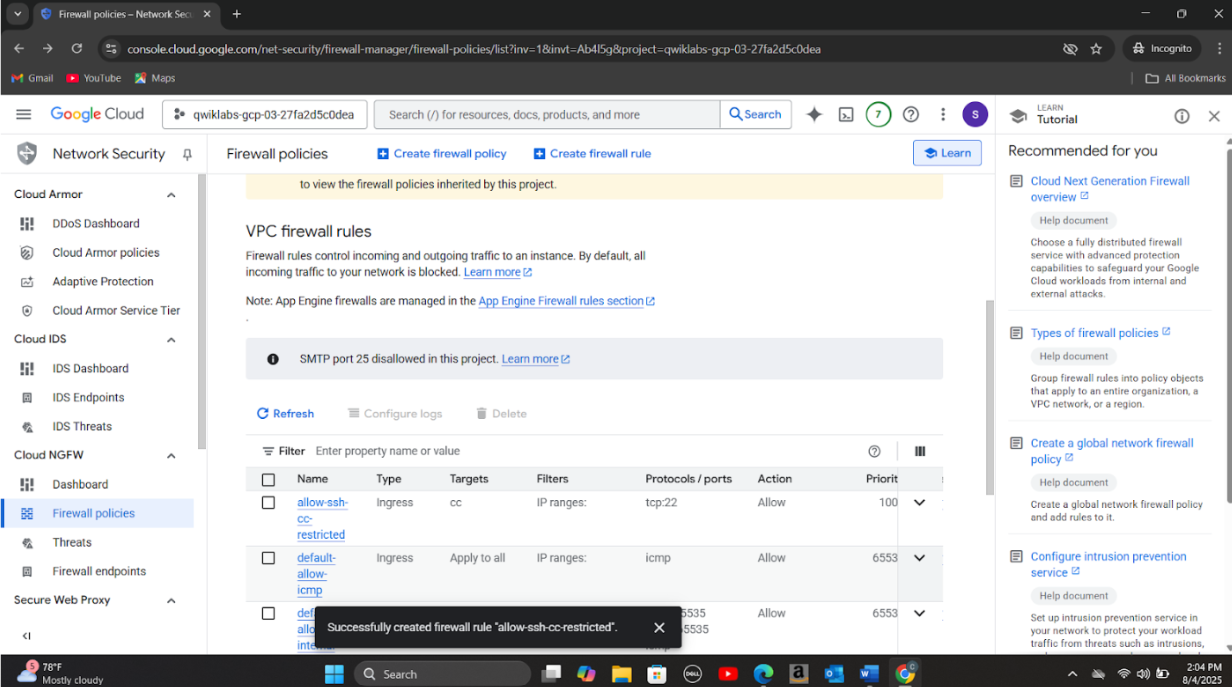Open the more options three-dot menu
This screenshot has height=687, width=1232.
click(942, 114)
